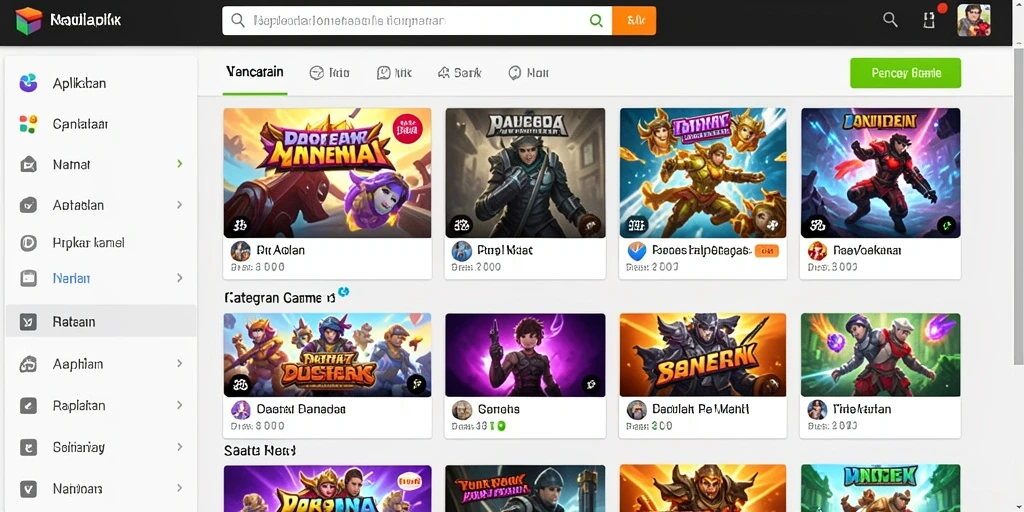The width and height of the screenshot is (1024, 512).
Task: Switch to the Sanik tab
Action: pos(460,73)
